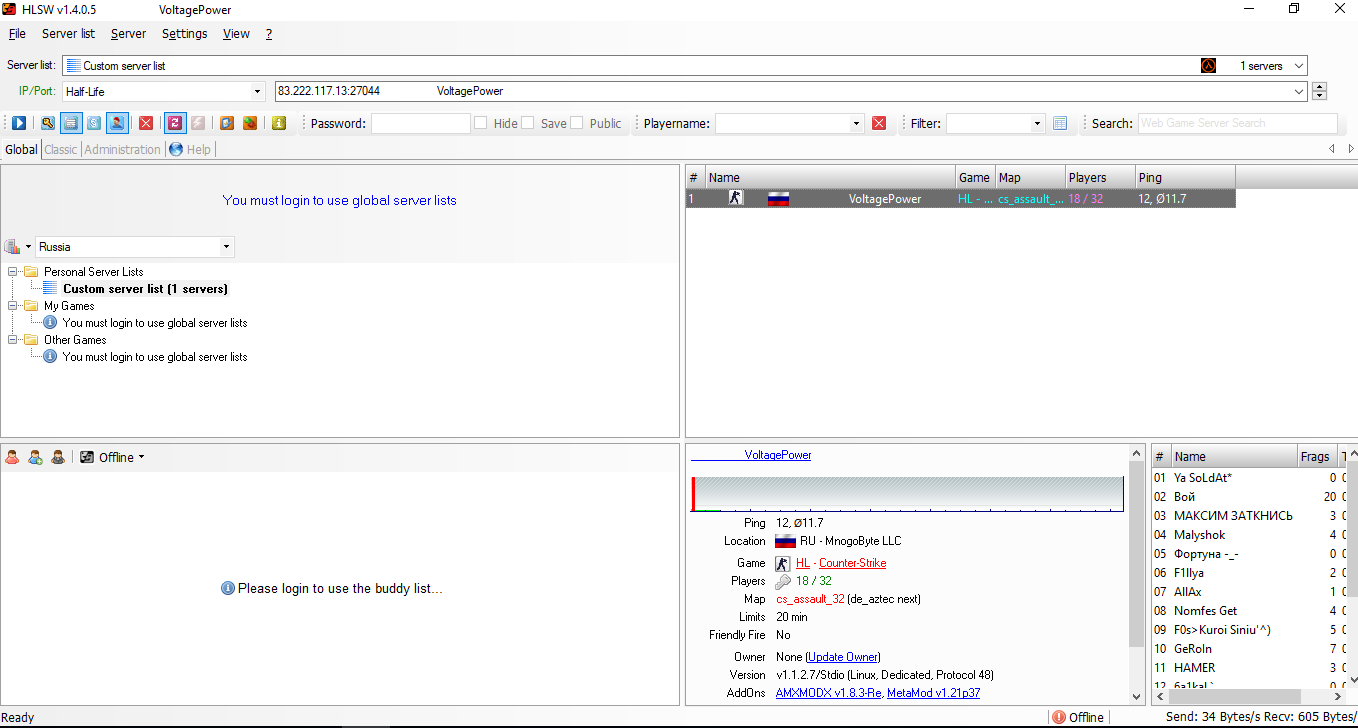Open the Offline status dropdown in buddy panel
The image size is (1358, 728).
(x=141, y=457)
